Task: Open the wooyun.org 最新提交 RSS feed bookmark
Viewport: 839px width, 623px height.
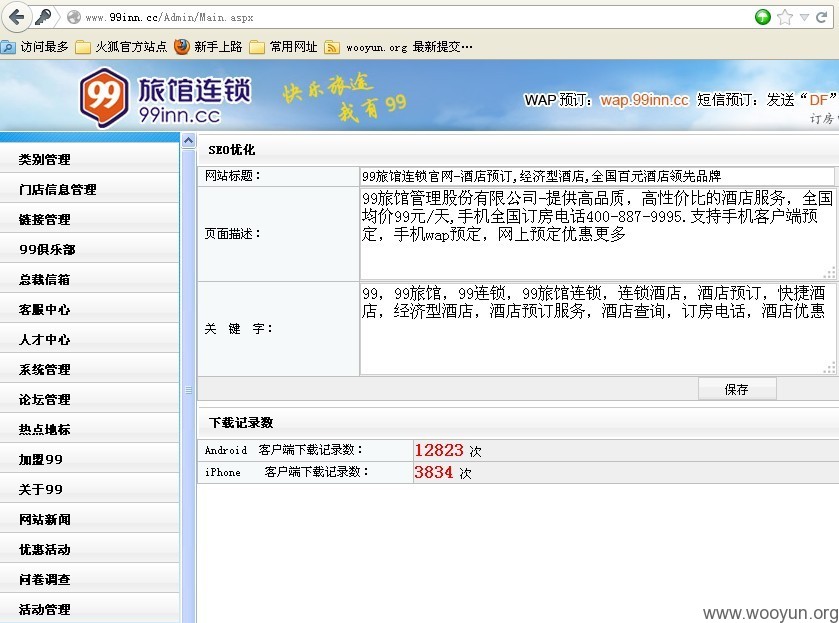Action: point(399,47)
